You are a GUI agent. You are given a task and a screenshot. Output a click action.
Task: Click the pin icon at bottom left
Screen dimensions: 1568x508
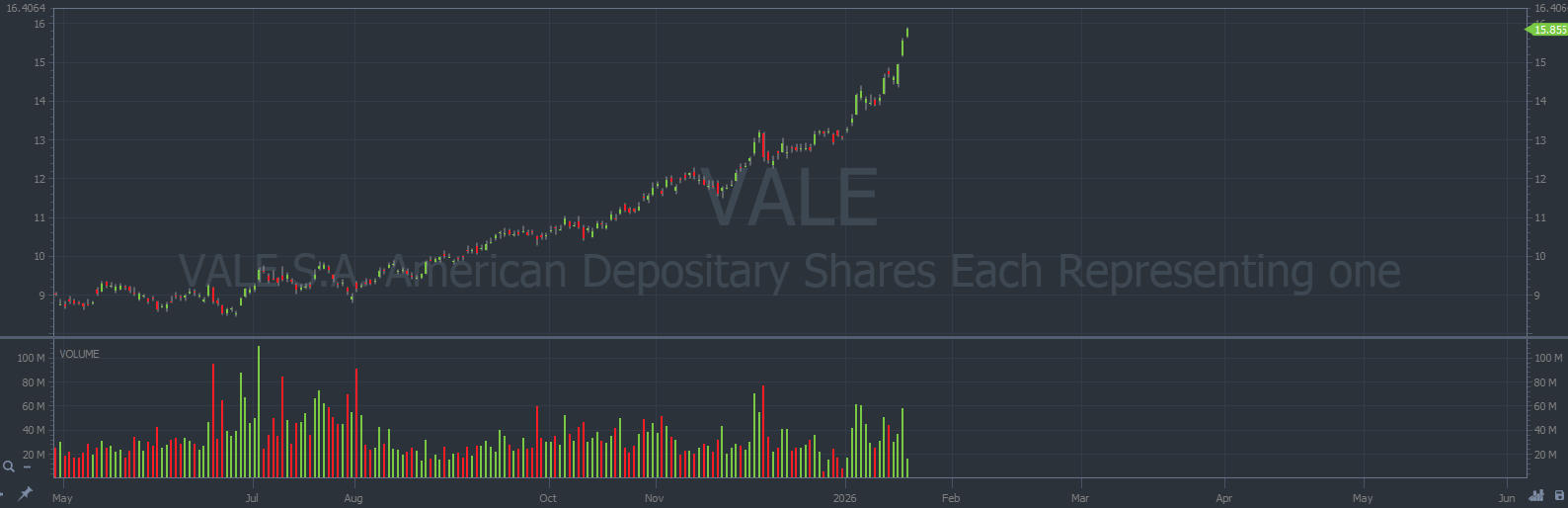[x=26, y=492]
